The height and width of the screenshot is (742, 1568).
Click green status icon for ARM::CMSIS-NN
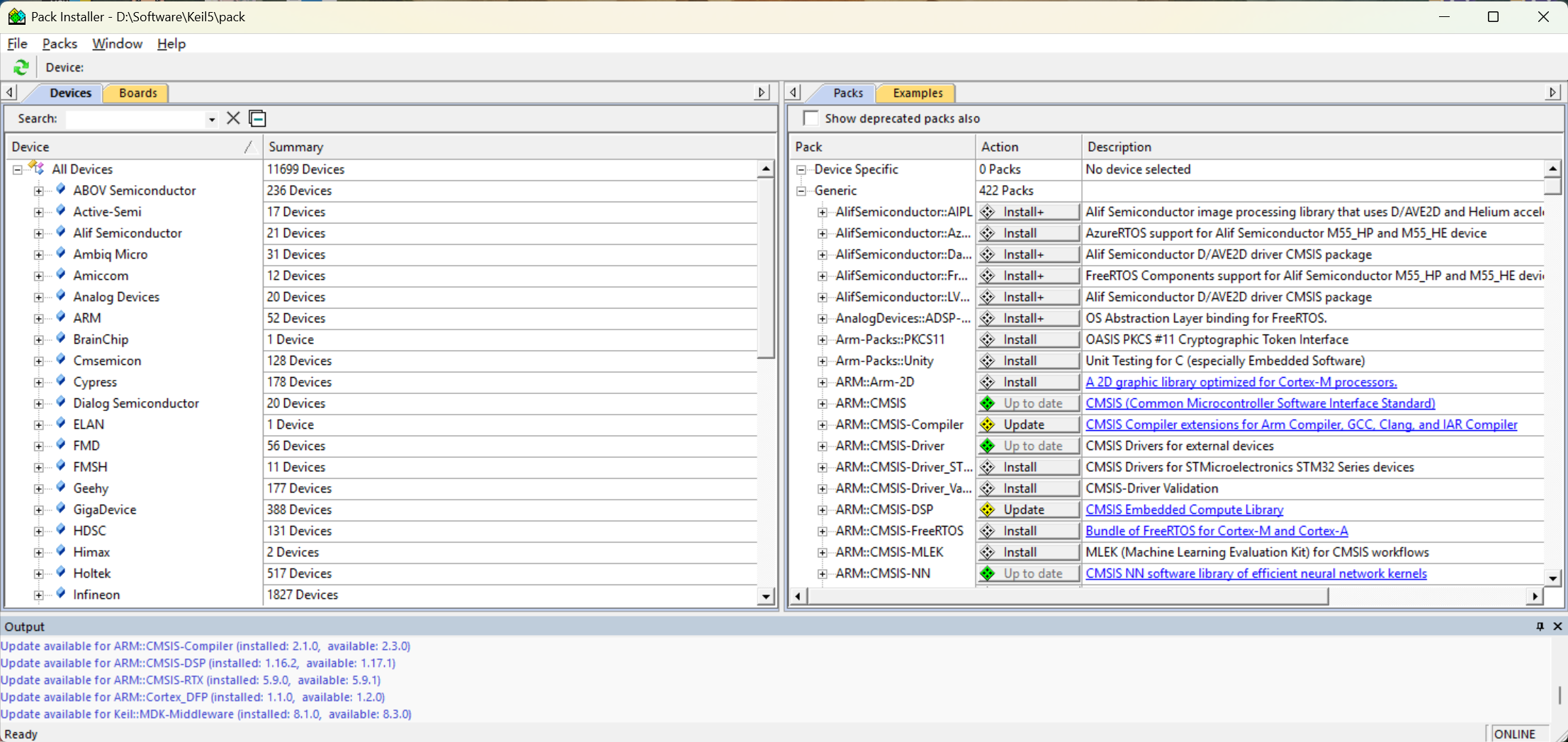coord(988,573)
